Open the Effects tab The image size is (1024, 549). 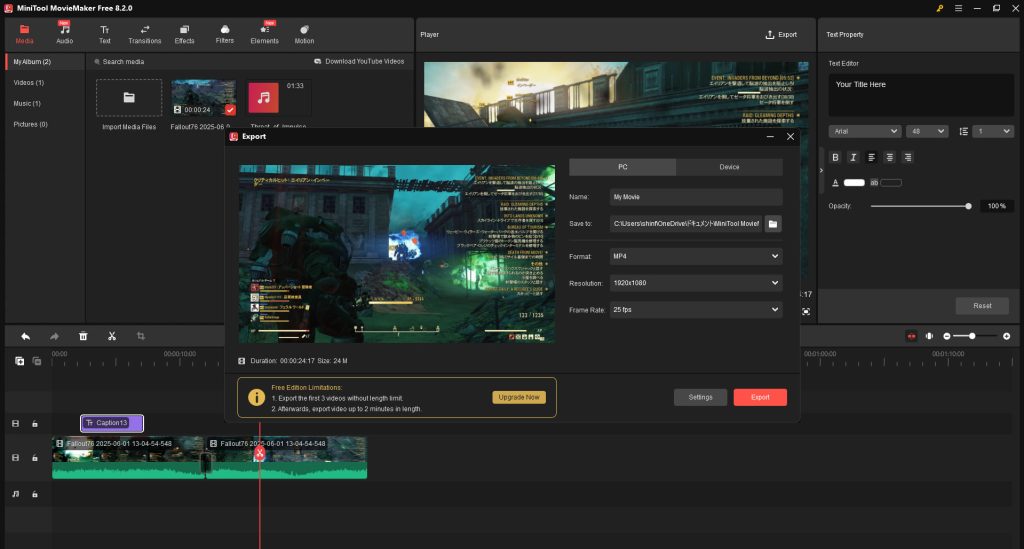184,35
